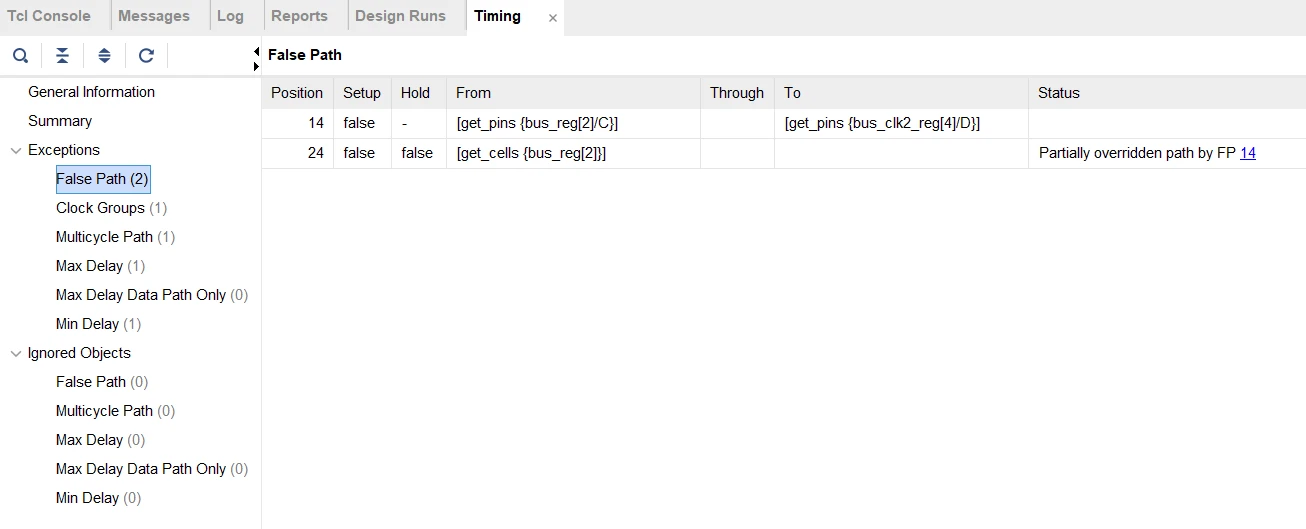This screenshot has width=1306, height=529.
Task: Open the Design Runs tab
Action: point(400,16)
